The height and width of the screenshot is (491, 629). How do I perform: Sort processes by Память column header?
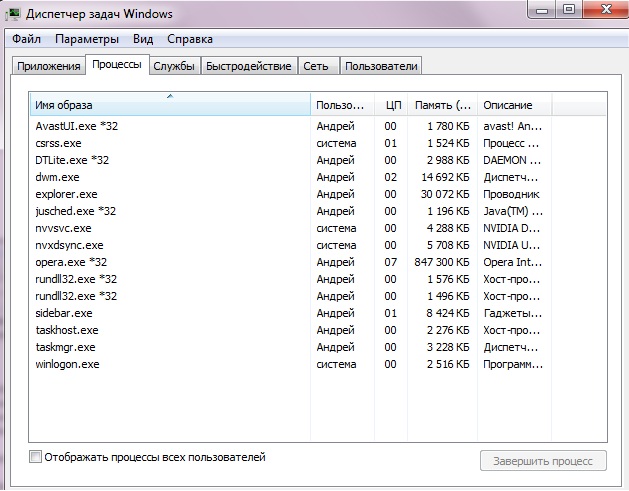click(441, 105)
